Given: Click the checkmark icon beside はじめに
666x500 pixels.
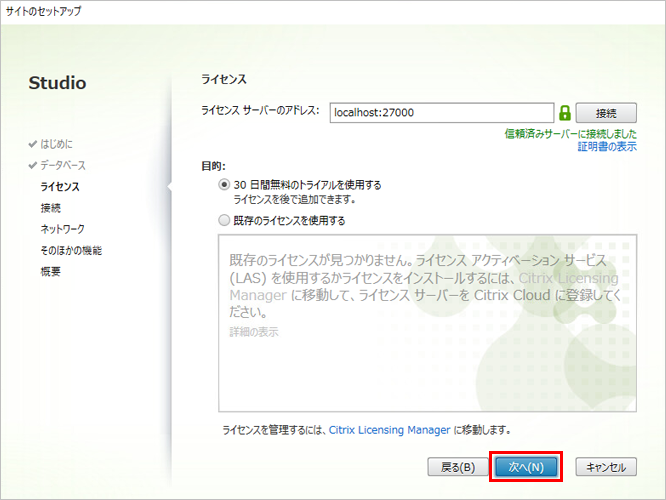Looking at the screenshot, I should click(x=33, y=144).
